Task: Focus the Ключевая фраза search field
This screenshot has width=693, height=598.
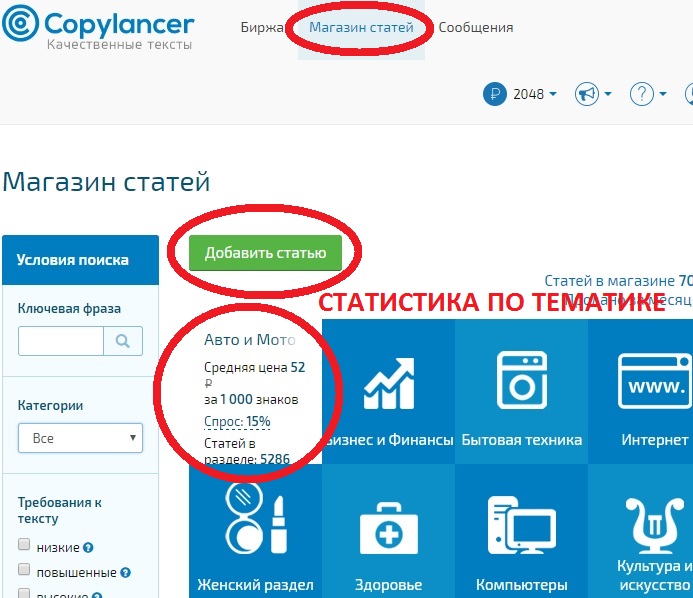Action: pyautogui.click(x=61, y=341)
